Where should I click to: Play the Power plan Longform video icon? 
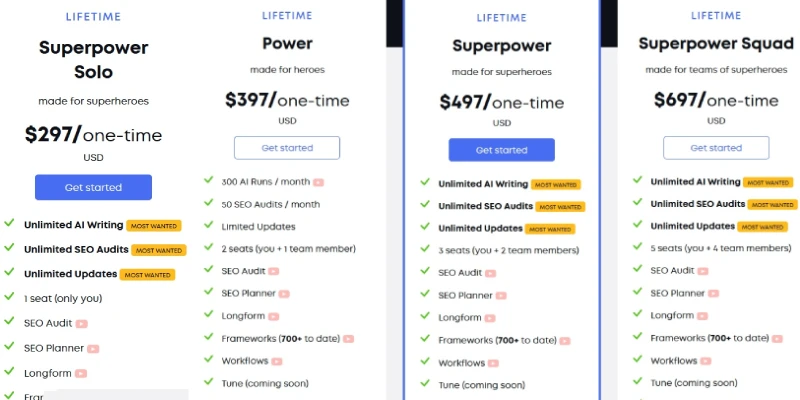[273, 316]
